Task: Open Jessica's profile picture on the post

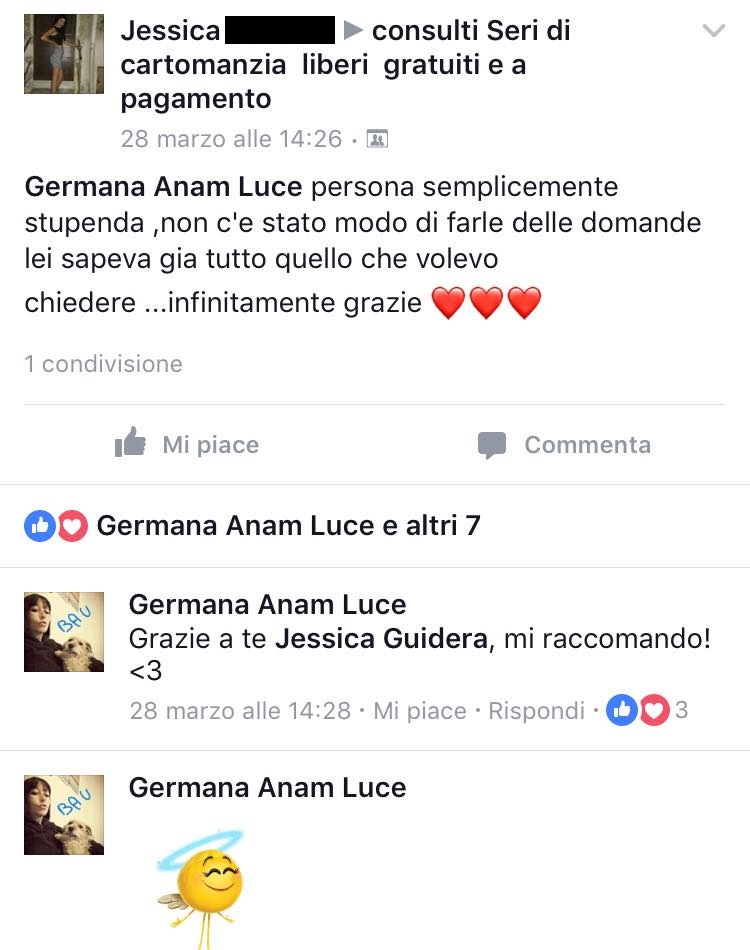Action: [64, 54]
